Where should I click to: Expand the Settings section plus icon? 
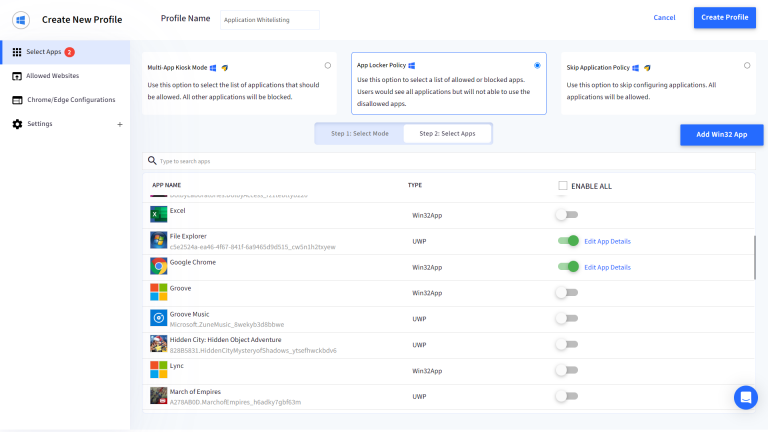click(x=120, y=124)
